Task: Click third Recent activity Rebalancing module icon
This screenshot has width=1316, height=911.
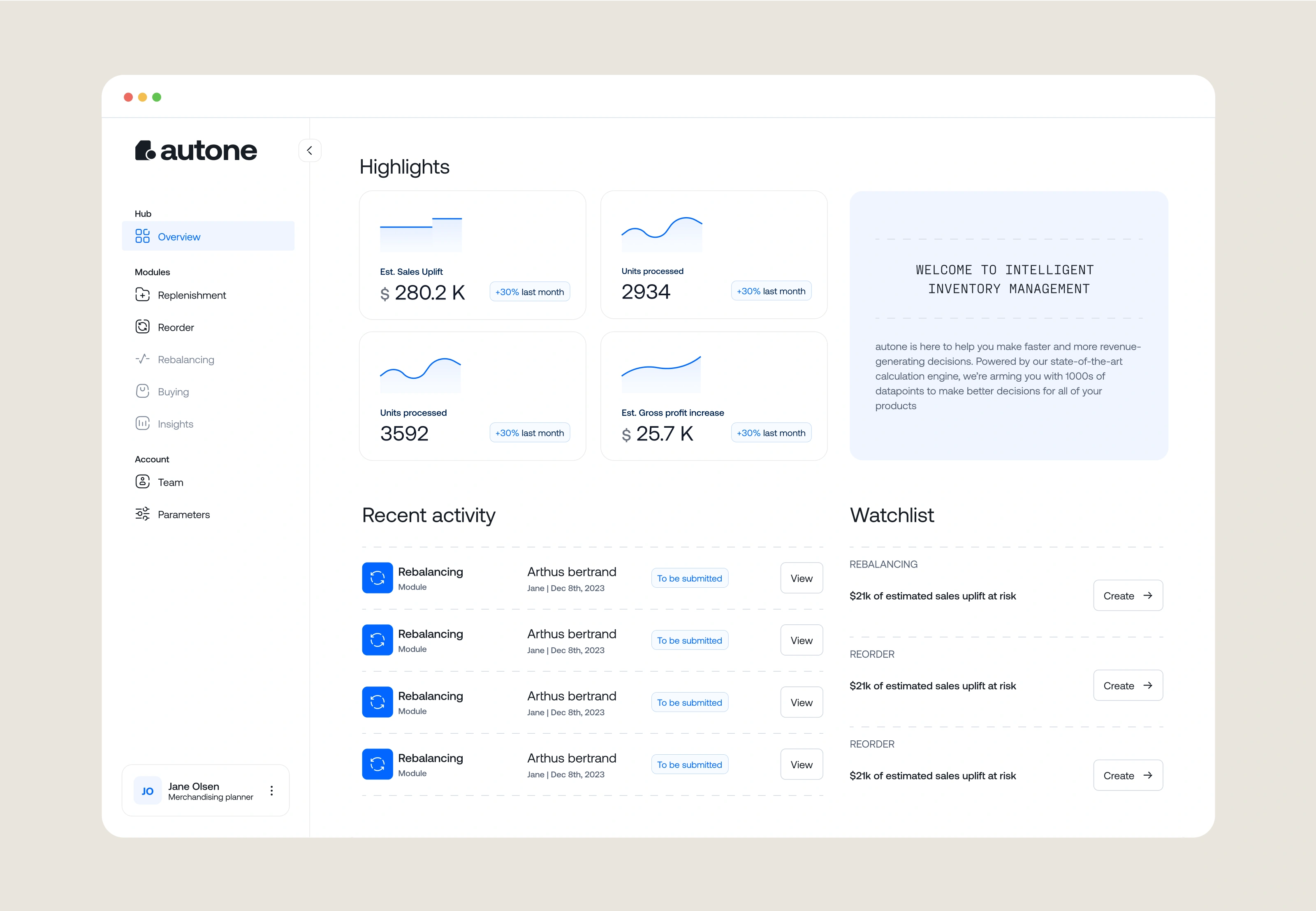Action: tap(377, 702)
